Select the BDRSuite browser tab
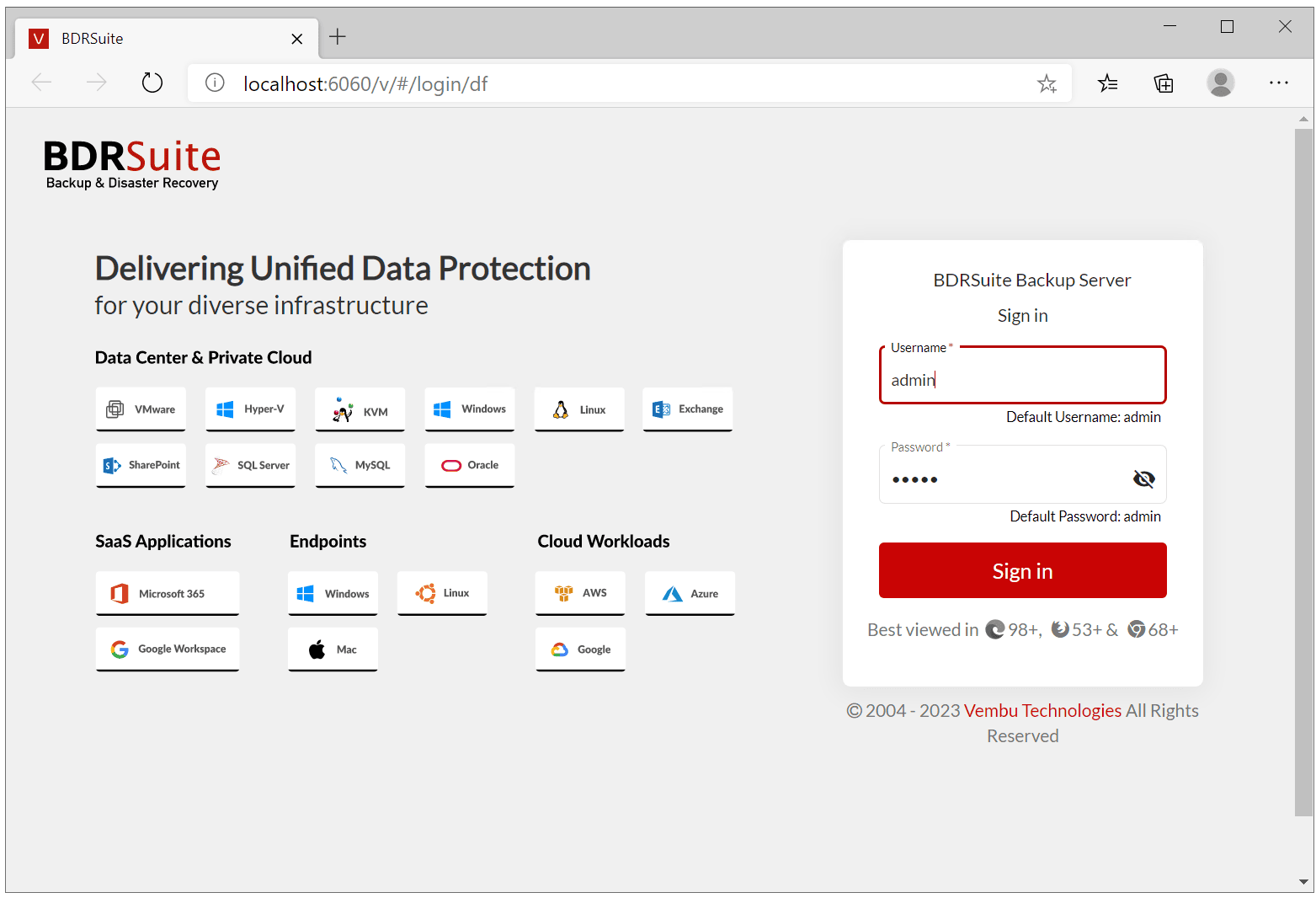The image size is (1316, 898). point(167,38)
